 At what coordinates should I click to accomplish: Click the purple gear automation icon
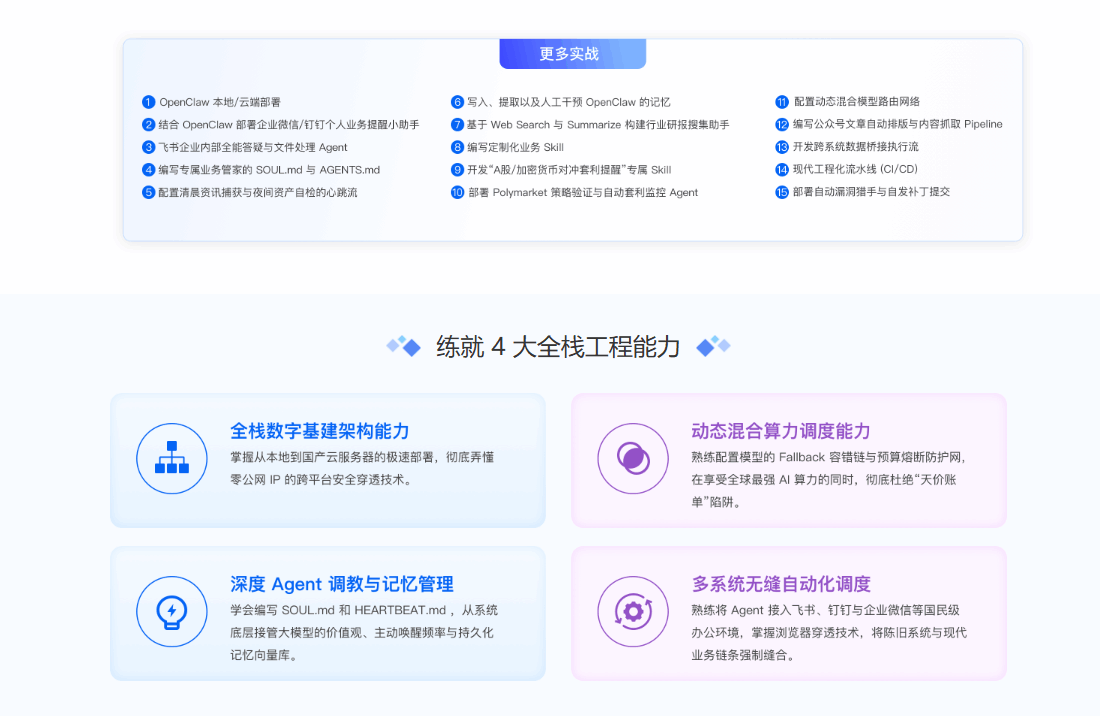633,612
